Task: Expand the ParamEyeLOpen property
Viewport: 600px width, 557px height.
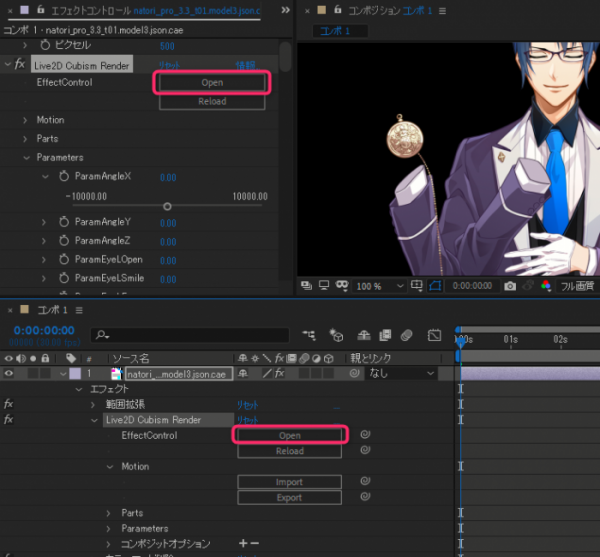Action: coord(44,259)
